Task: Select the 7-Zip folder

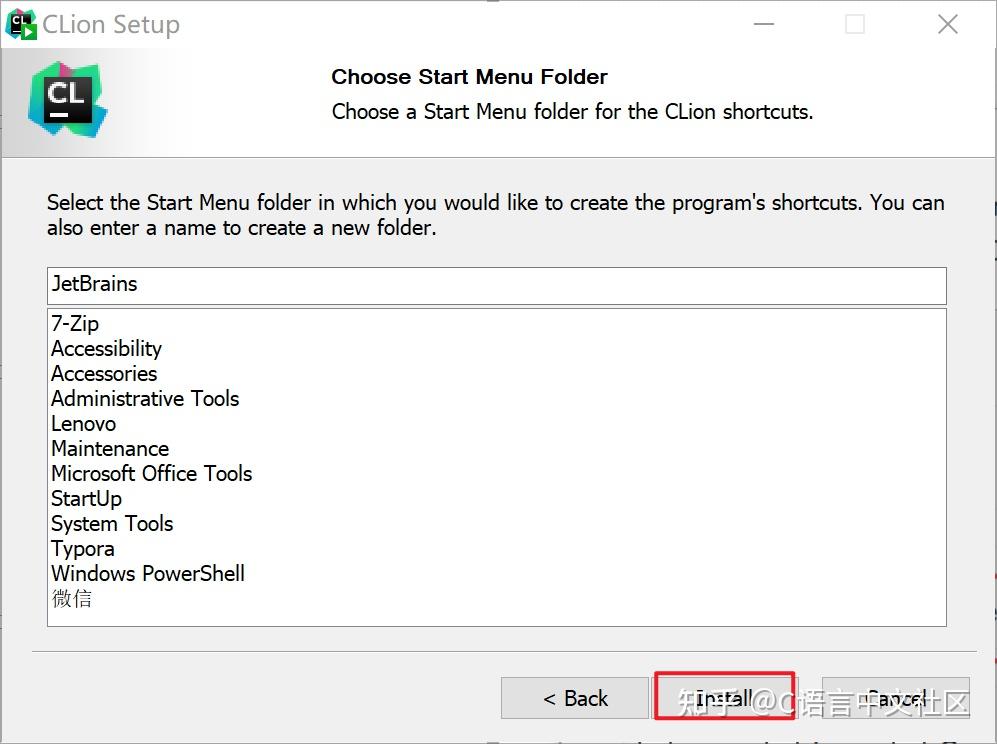Action: tap(76, 324)
